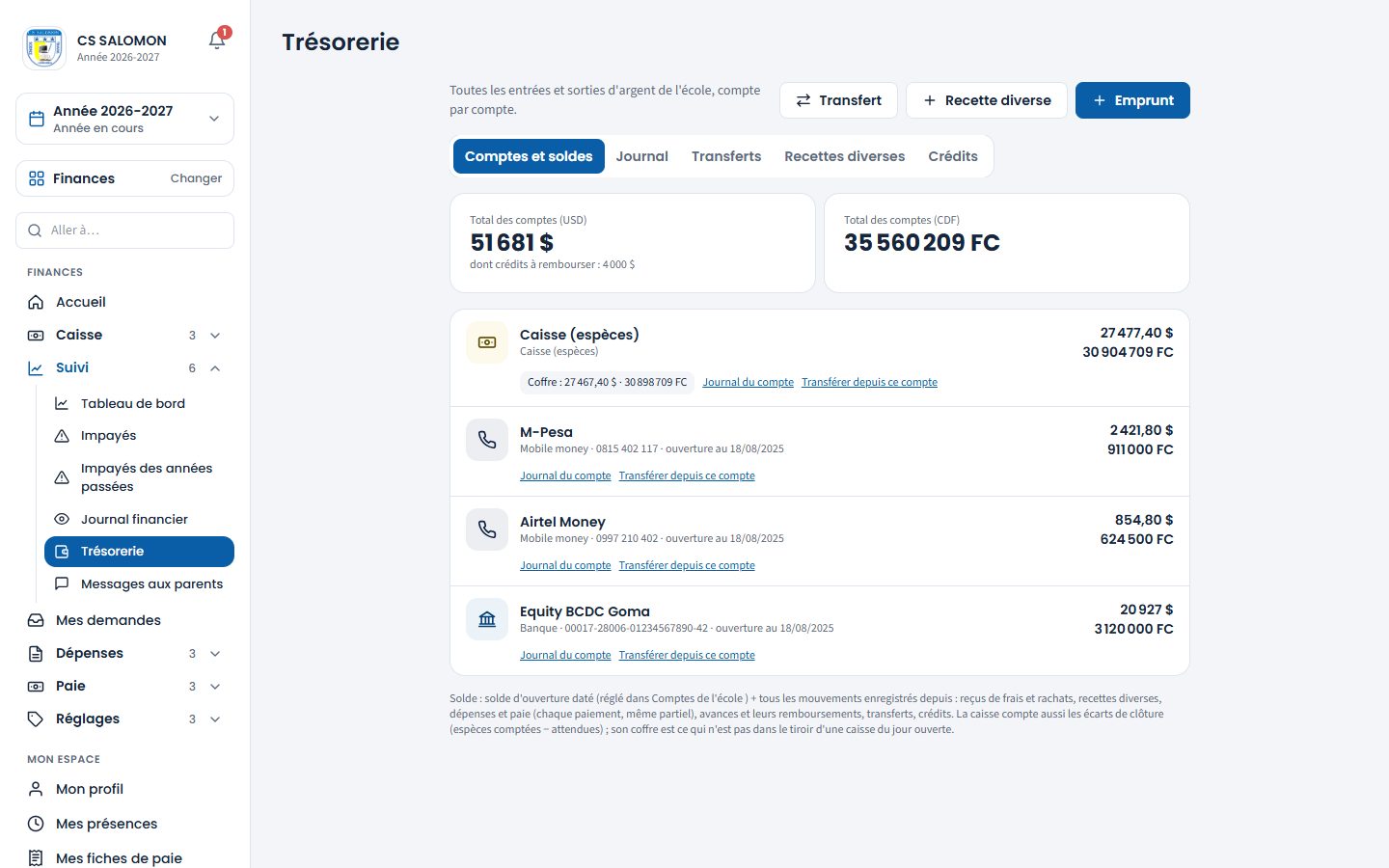Click the M-Pesa phone icon
The width and height of the screenshot is (1389, 868).
coord(487,440)
